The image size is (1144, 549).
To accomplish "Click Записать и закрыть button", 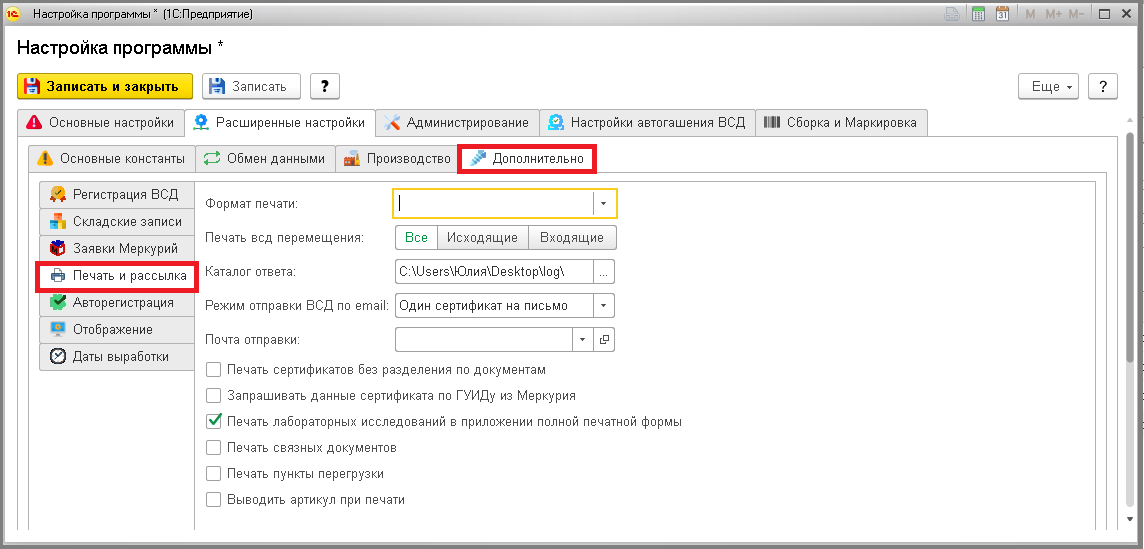I will pos(105,86).
